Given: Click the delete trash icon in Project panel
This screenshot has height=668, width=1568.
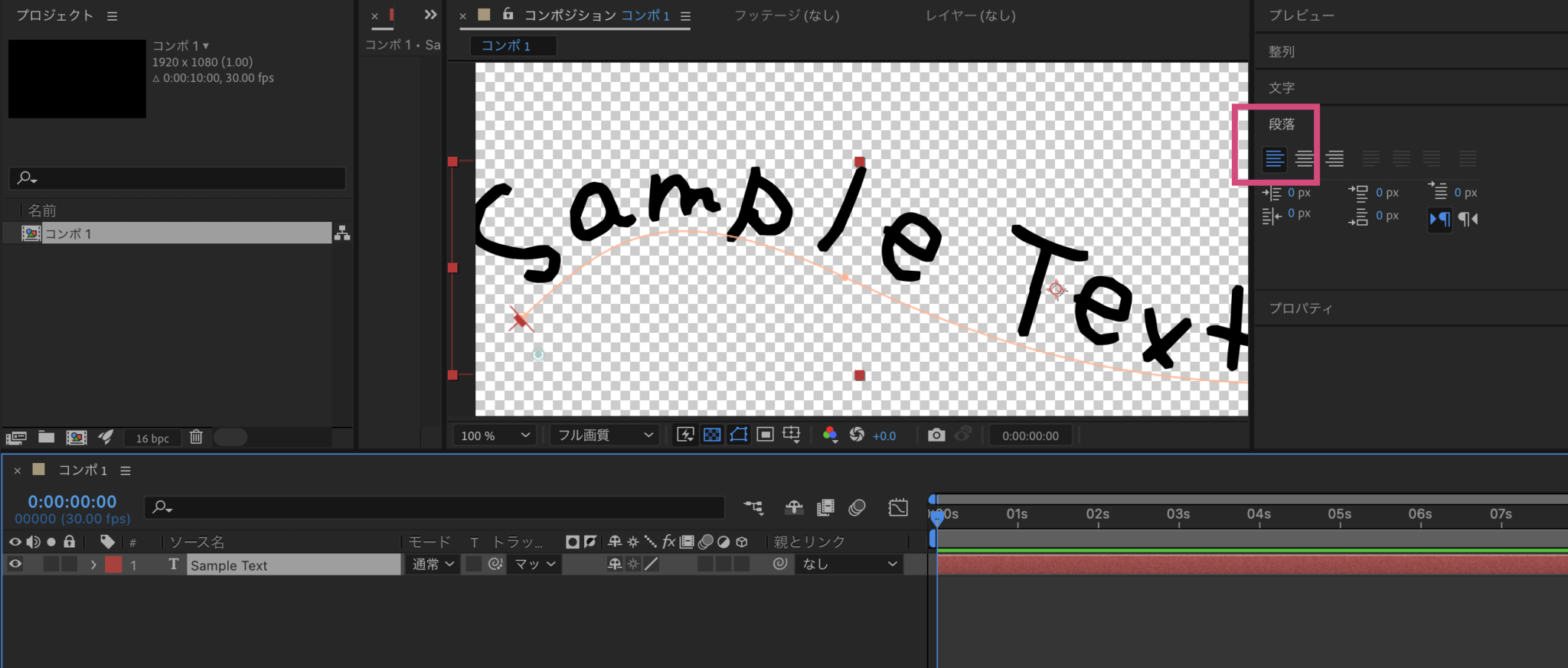Looking at the screenshot, I should tap(196, 437).
